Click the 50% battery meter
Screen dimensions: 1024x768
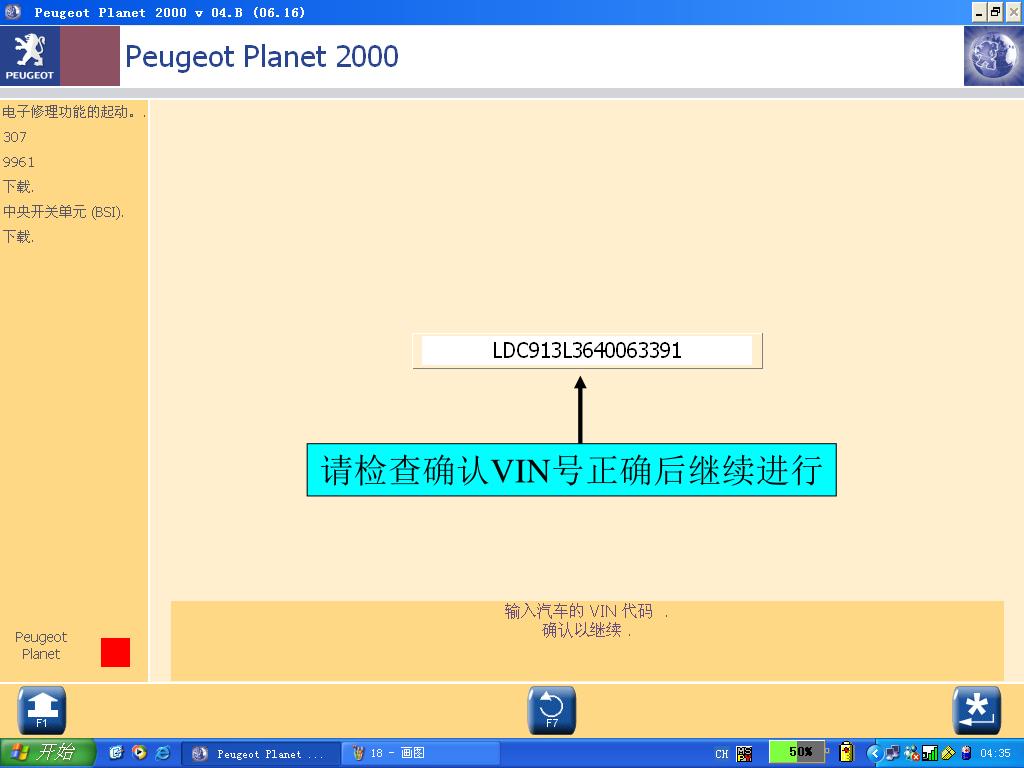797,752
